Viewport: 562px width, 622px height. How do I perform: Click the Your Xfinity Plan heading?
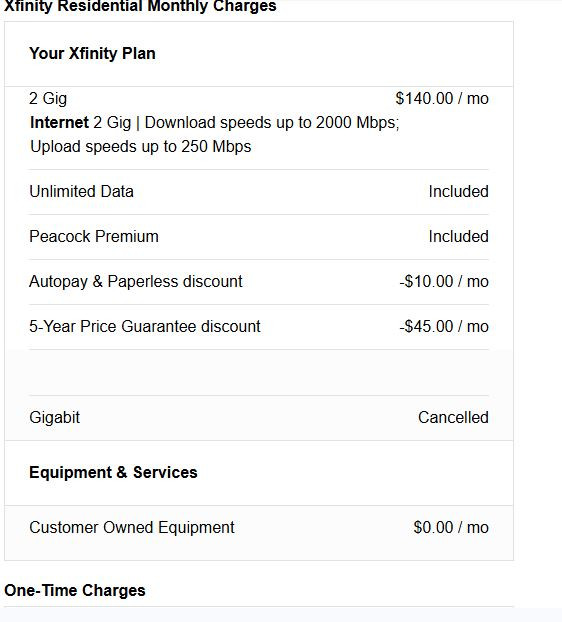click(92, 54)
